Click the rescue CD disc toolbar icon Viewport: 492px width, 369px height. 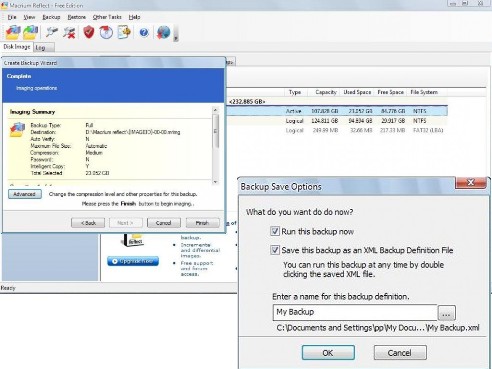point(106,33)
